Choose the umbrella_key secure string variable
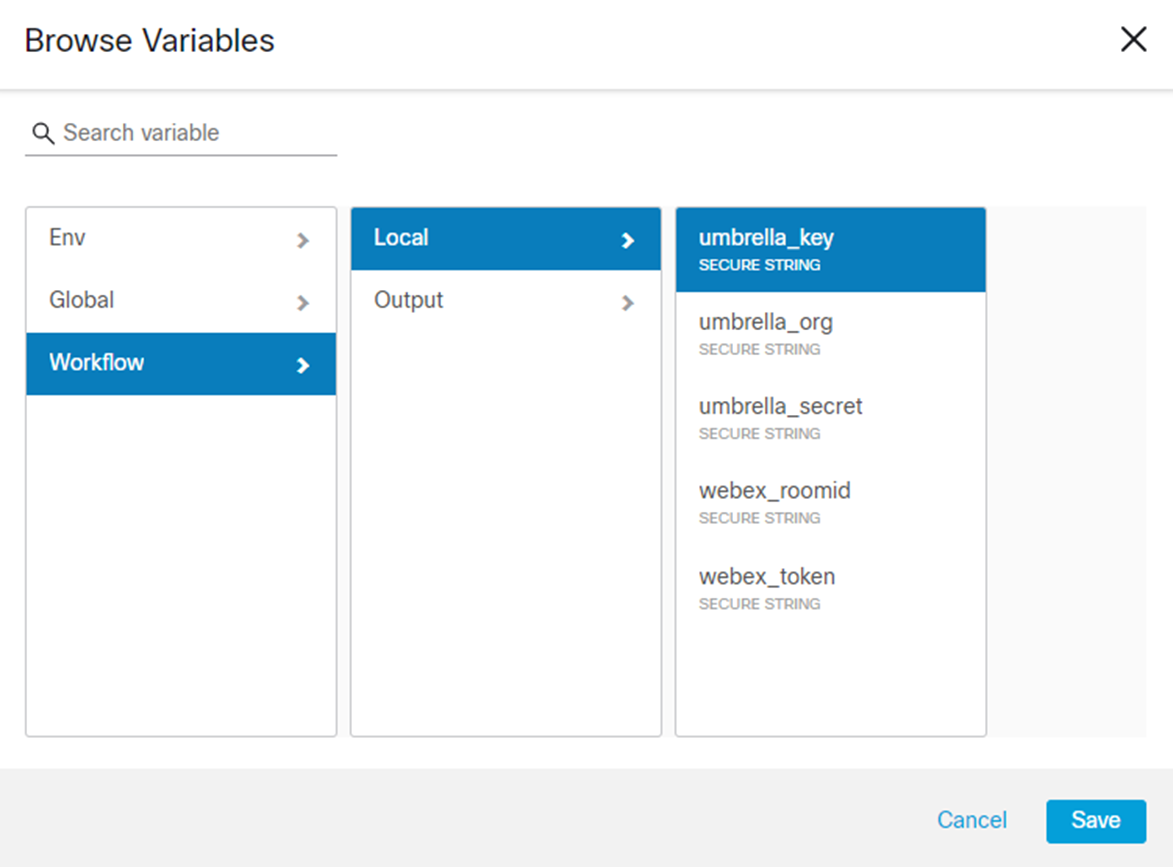1173x867 pixels. tap(830, 250)
